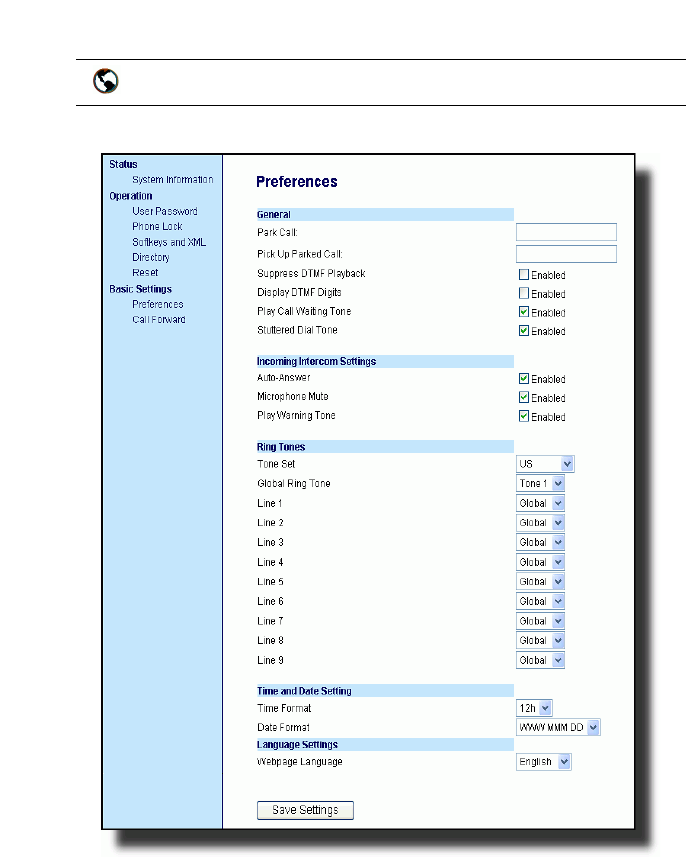Screen dimensions: 686x857
Task: Open the Phone Lock page
Action: 157,226
